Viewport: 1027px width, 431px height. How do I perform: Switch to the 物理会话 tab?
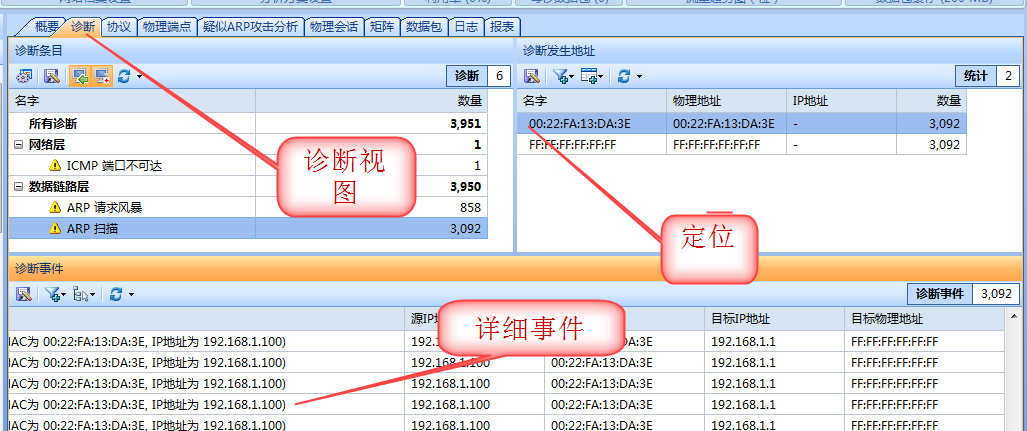click(x=333, y=27)
